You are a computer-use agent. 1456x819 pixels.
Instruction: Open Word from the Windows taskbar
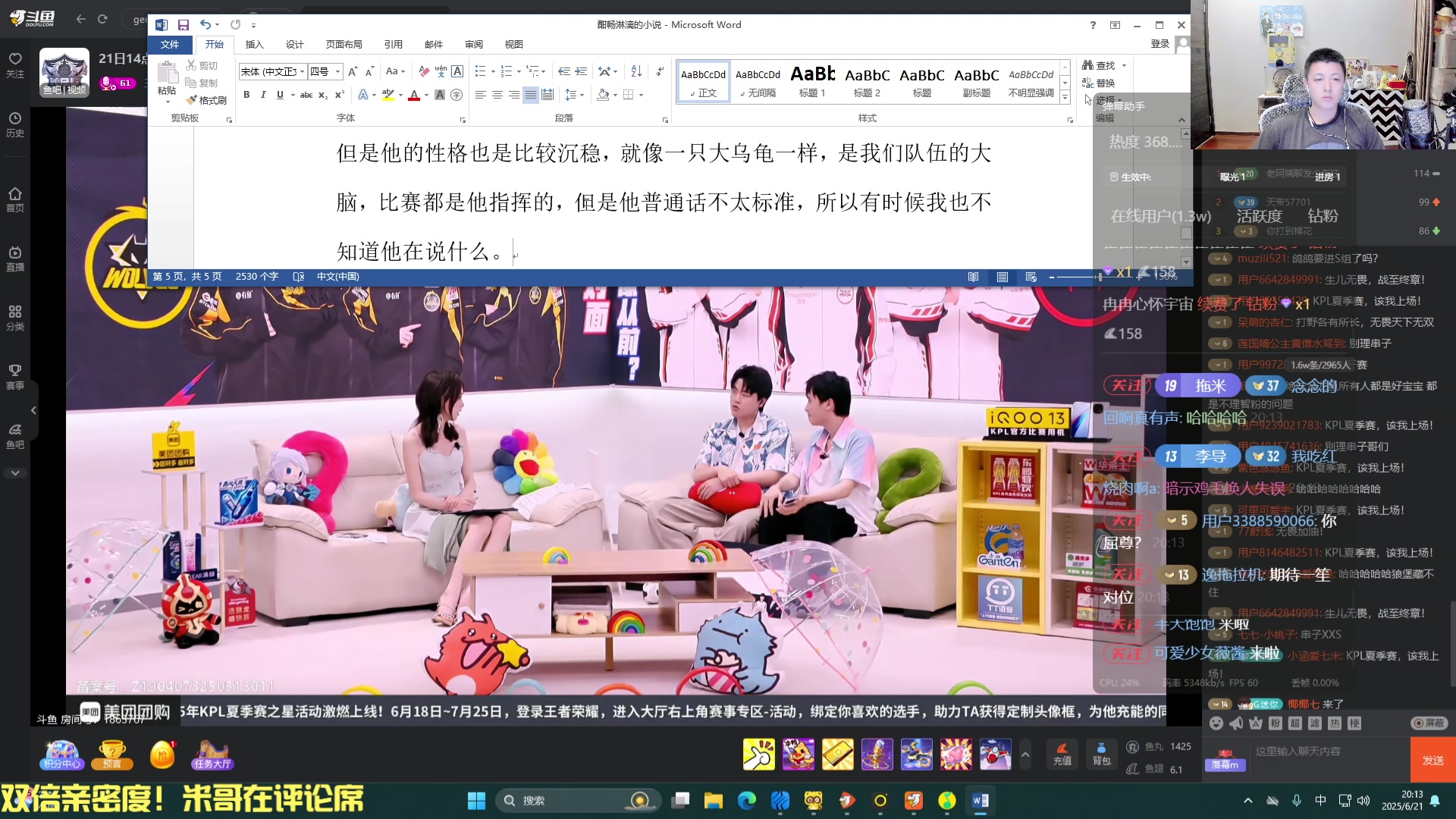click(981, 800)
